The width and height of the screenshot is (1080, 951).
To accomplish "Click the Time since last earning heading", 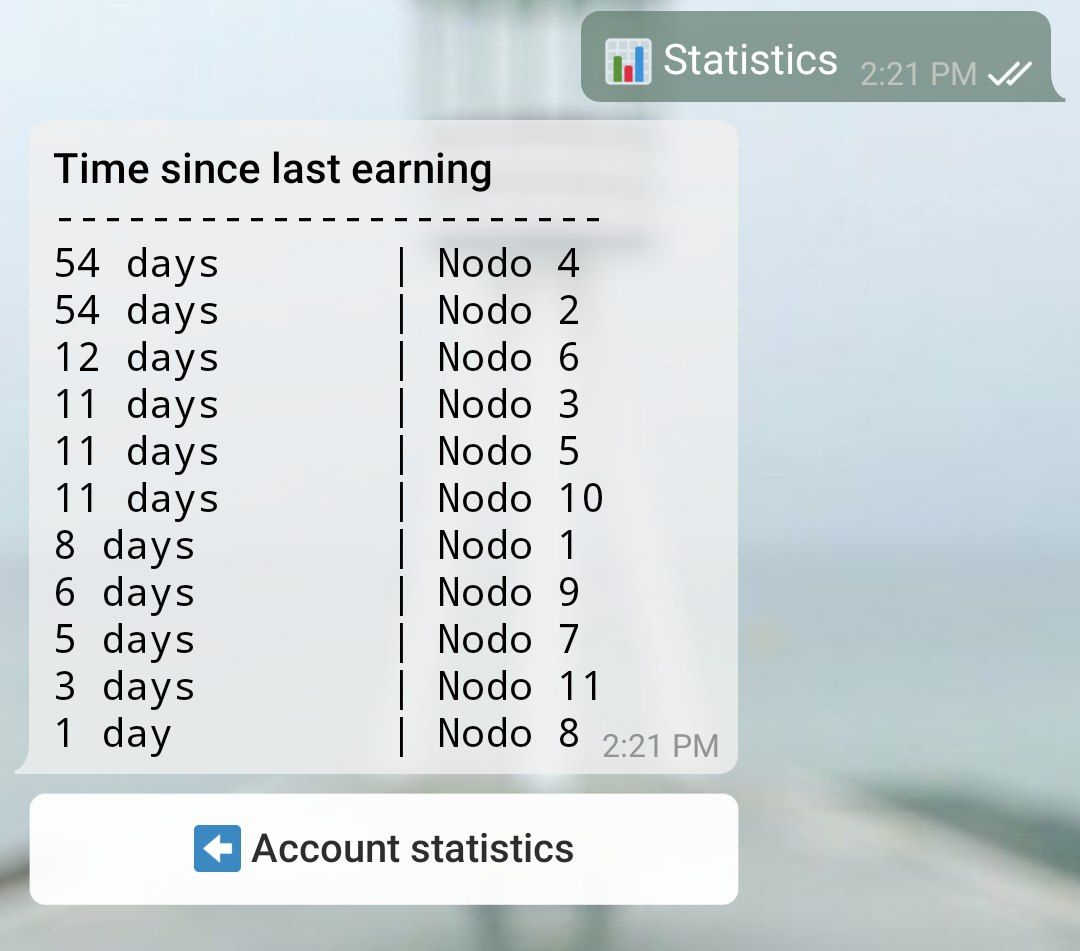I will [273, 169].
